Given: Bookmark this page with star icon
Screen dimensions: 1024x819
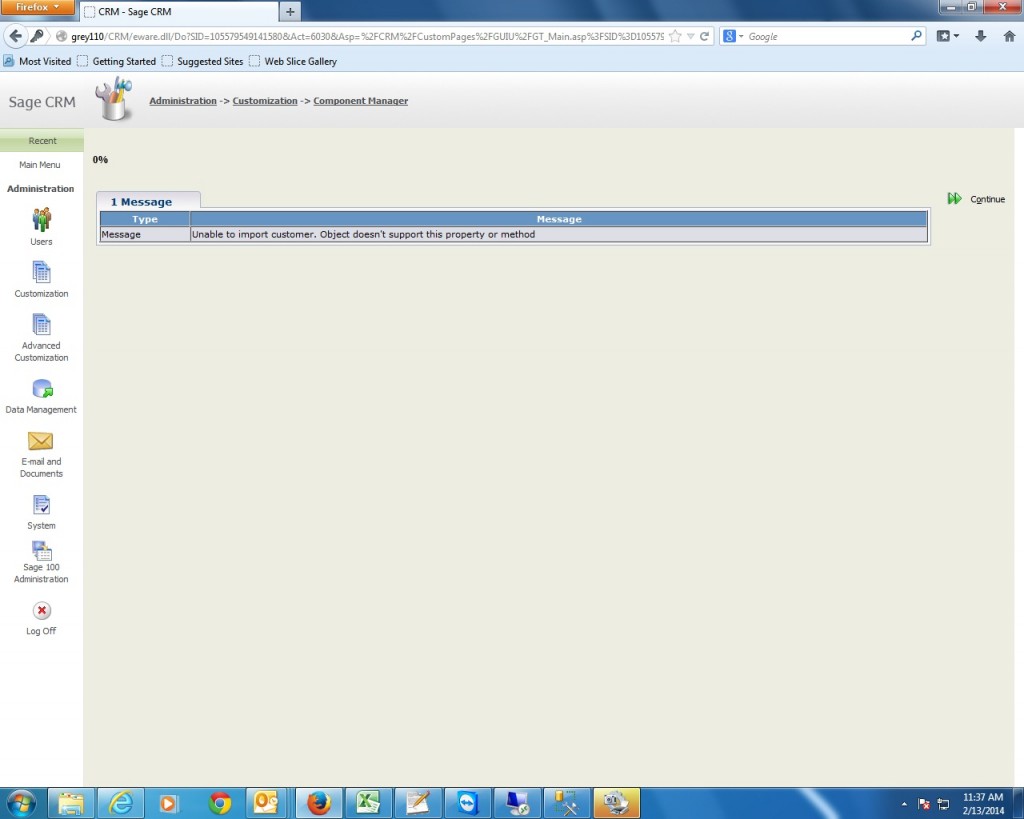Looking at the screenshot, I should click(675, 37).
